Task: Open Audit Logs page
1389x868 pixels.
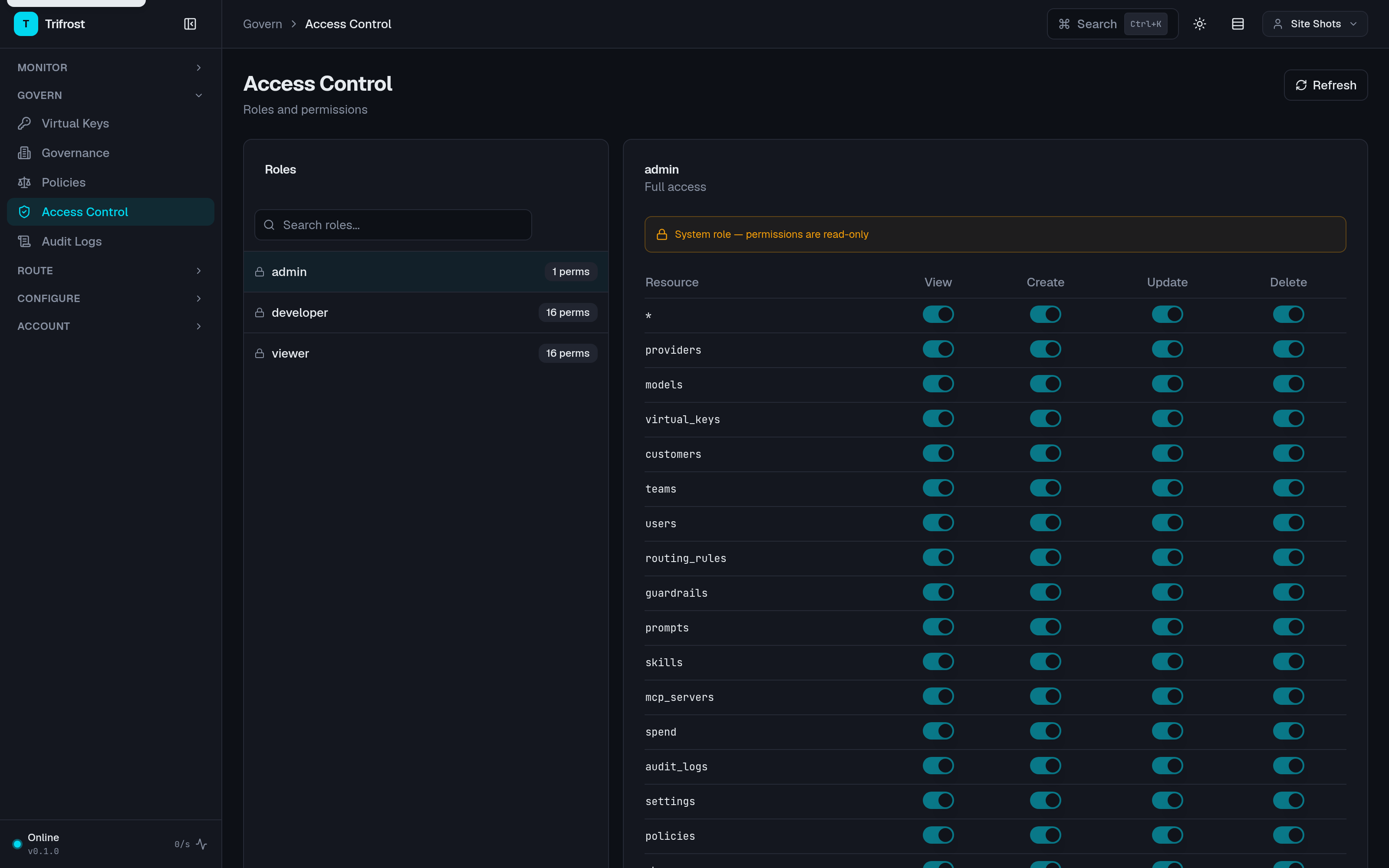Action: tap(110, 241)
